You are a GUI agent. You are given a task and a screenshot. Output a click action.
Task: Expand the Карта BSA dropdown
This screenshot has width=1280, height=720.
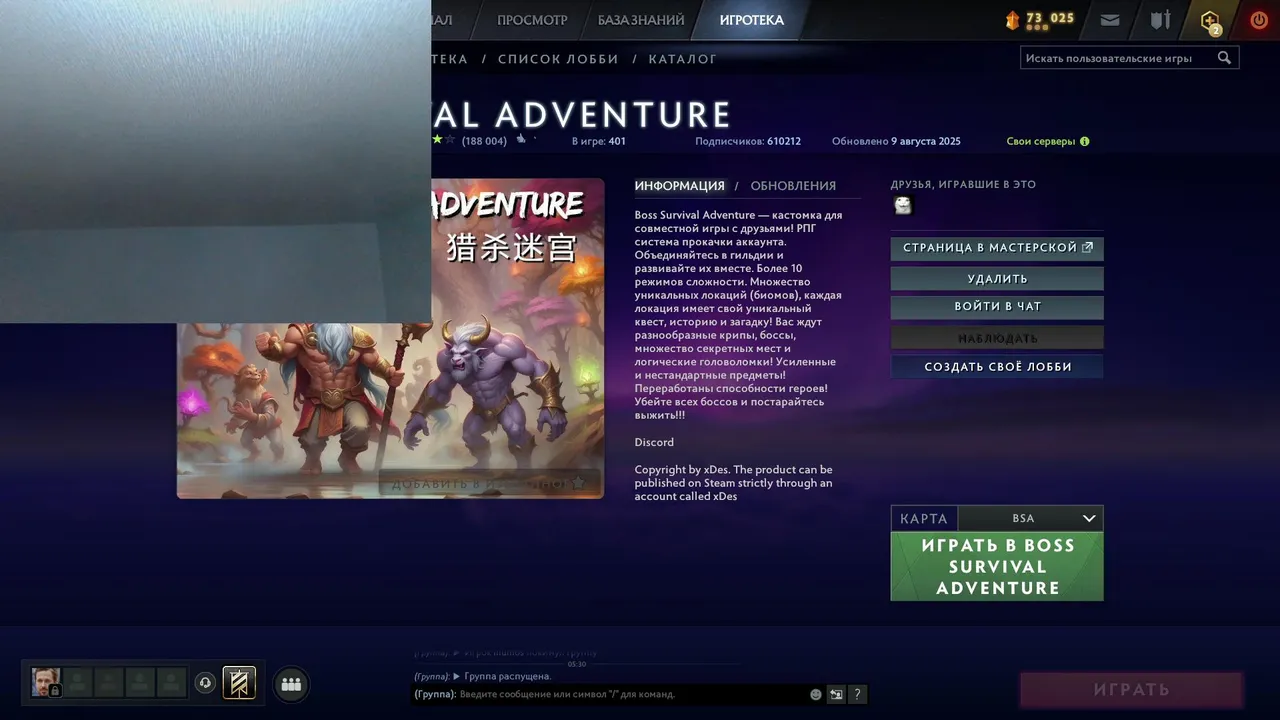(x=1030, y=518)
